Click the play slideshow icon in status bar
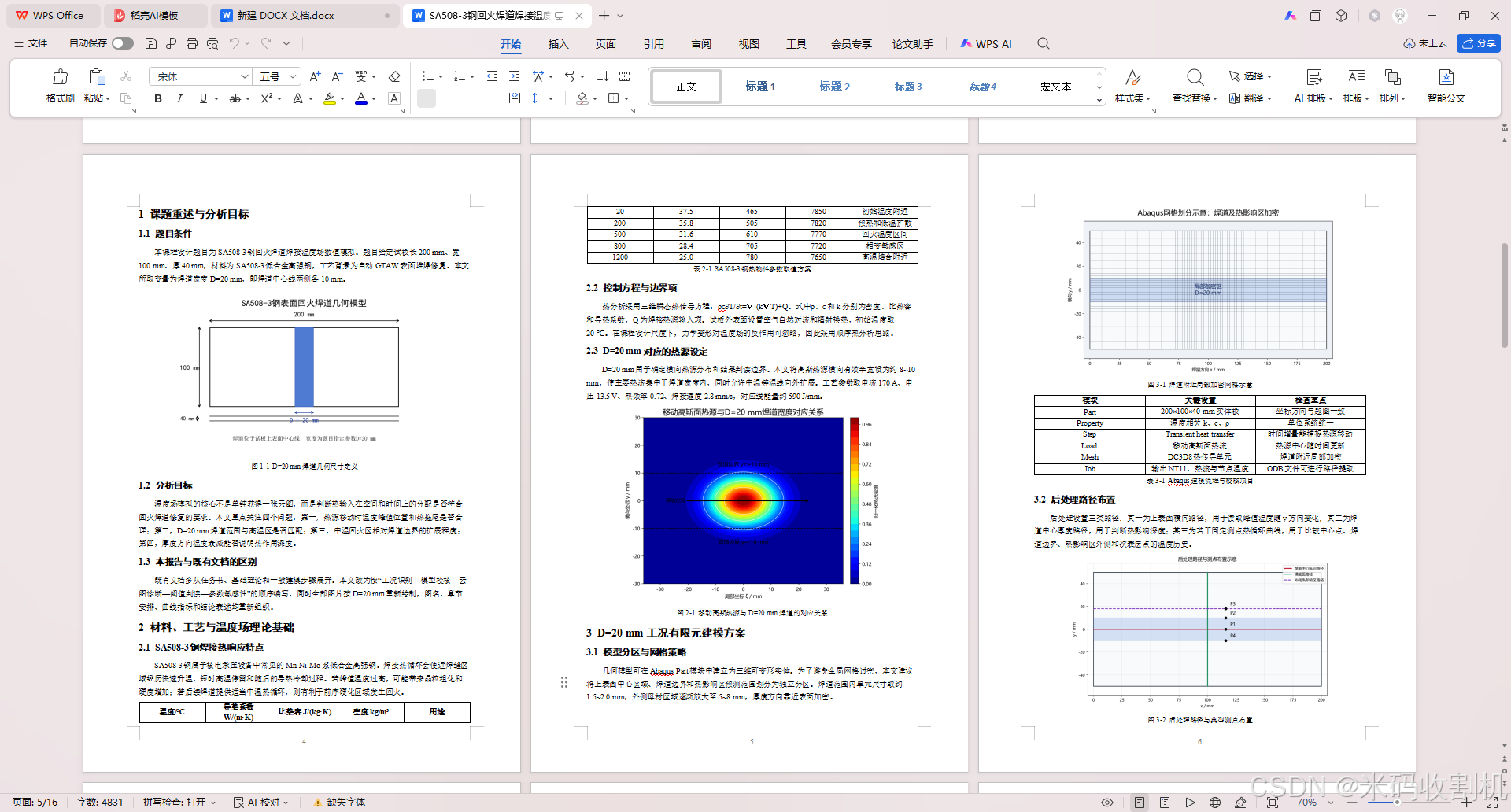 point(1190,803)
